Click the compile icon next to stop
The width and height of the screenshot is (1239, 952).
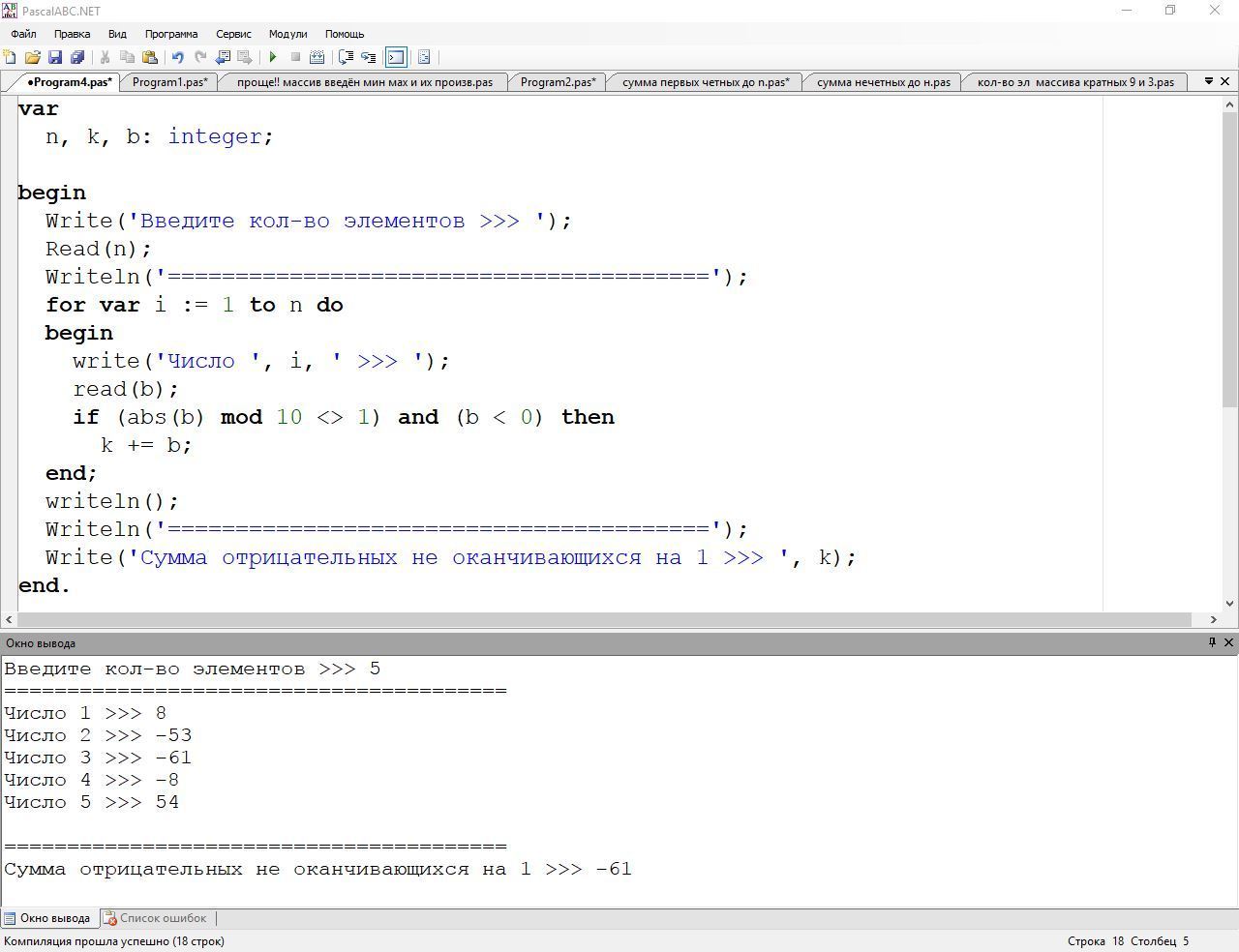point(317,57)
